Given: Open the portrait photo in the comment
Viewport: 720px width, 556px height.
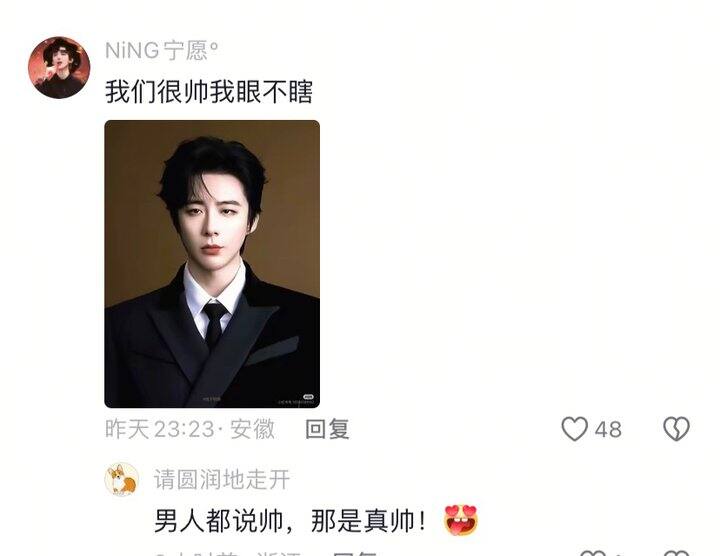Looking at the screenshot, I should coord(212,264).
